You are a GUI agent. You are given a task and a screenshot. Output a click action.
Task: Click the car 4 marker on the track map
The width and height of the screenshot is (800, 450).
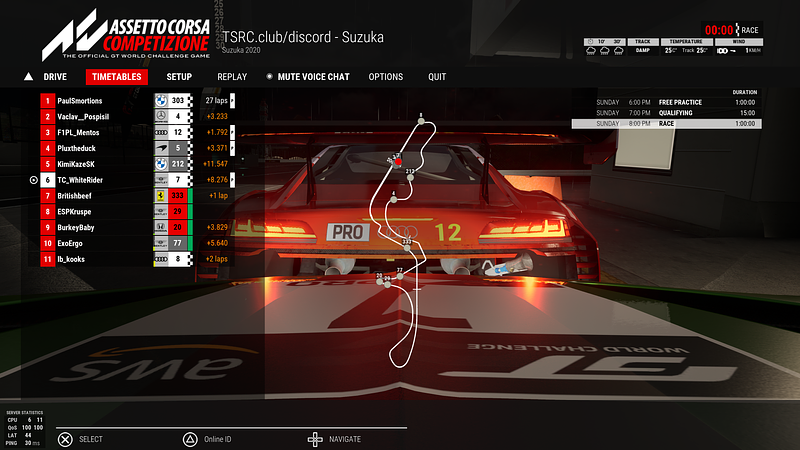393,199
